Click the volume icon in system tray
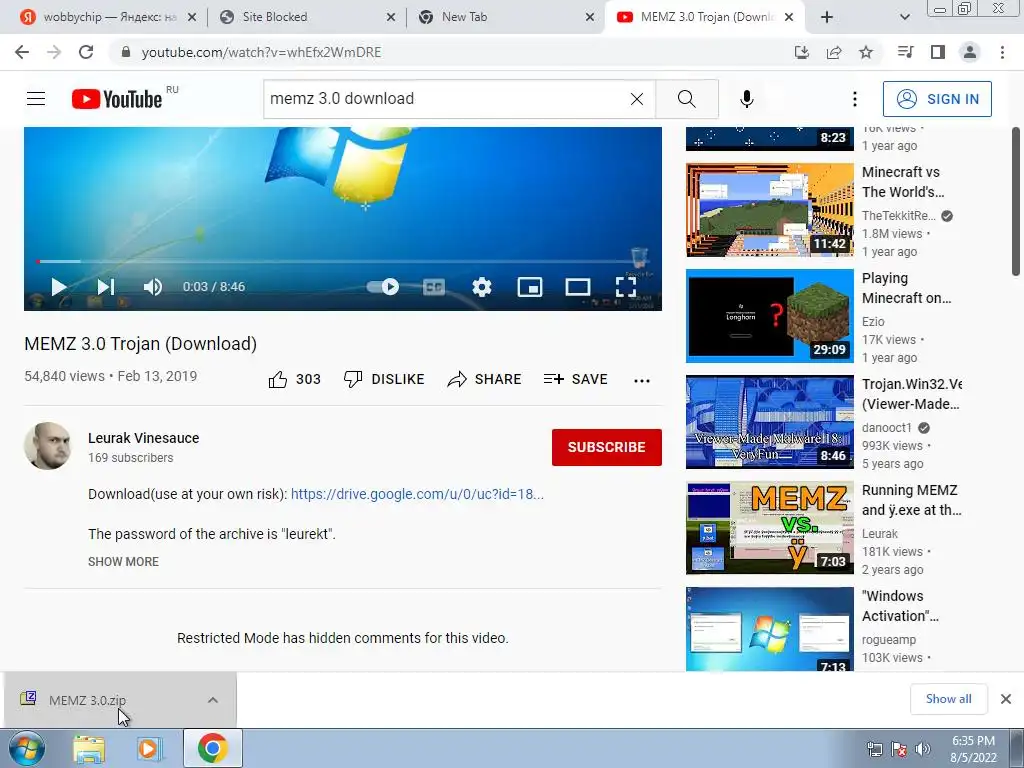The image size is (1024, 768). (923, 749)
